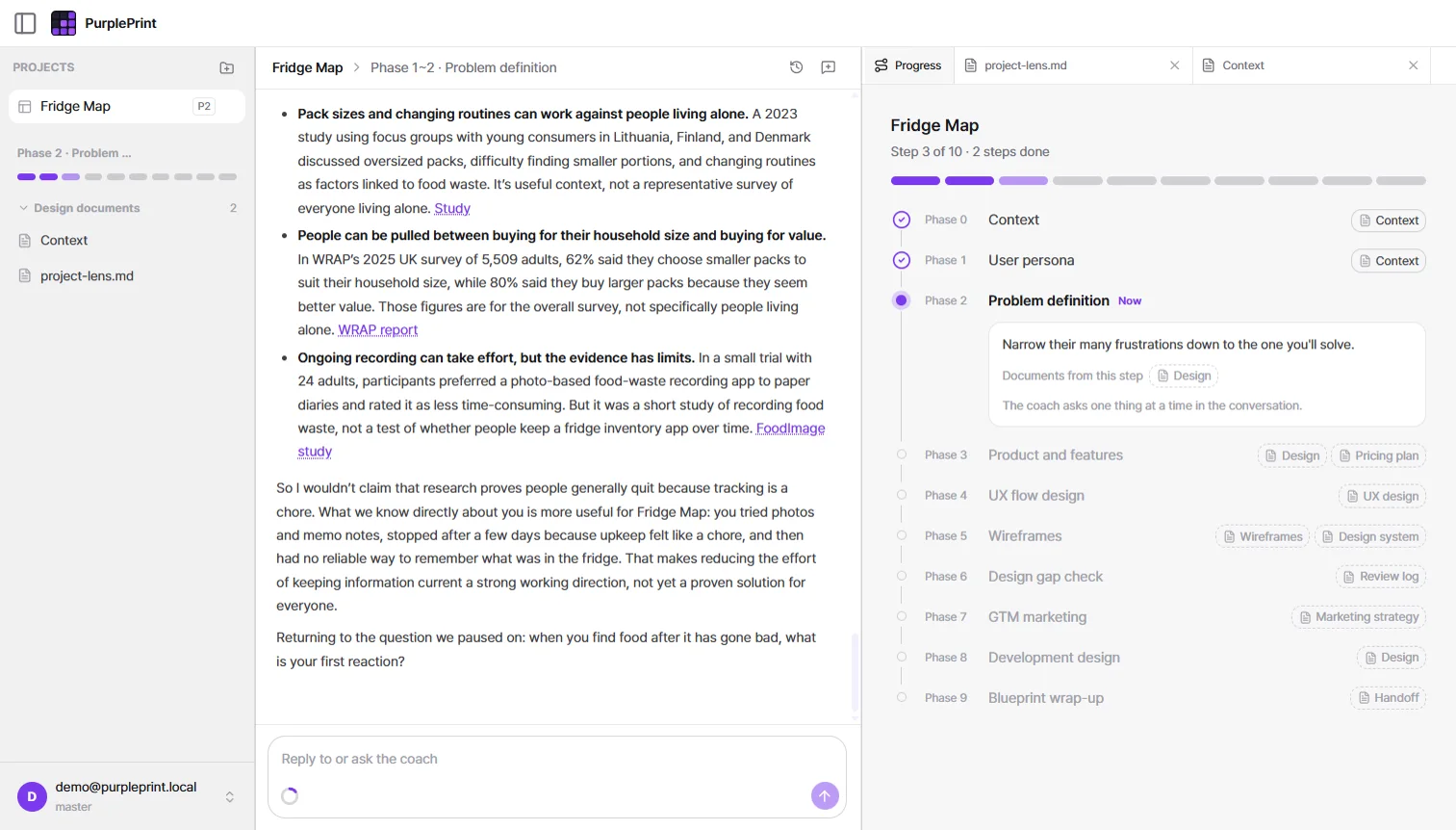
Task: Open the WRAP report link
Action: pos(378,329)
